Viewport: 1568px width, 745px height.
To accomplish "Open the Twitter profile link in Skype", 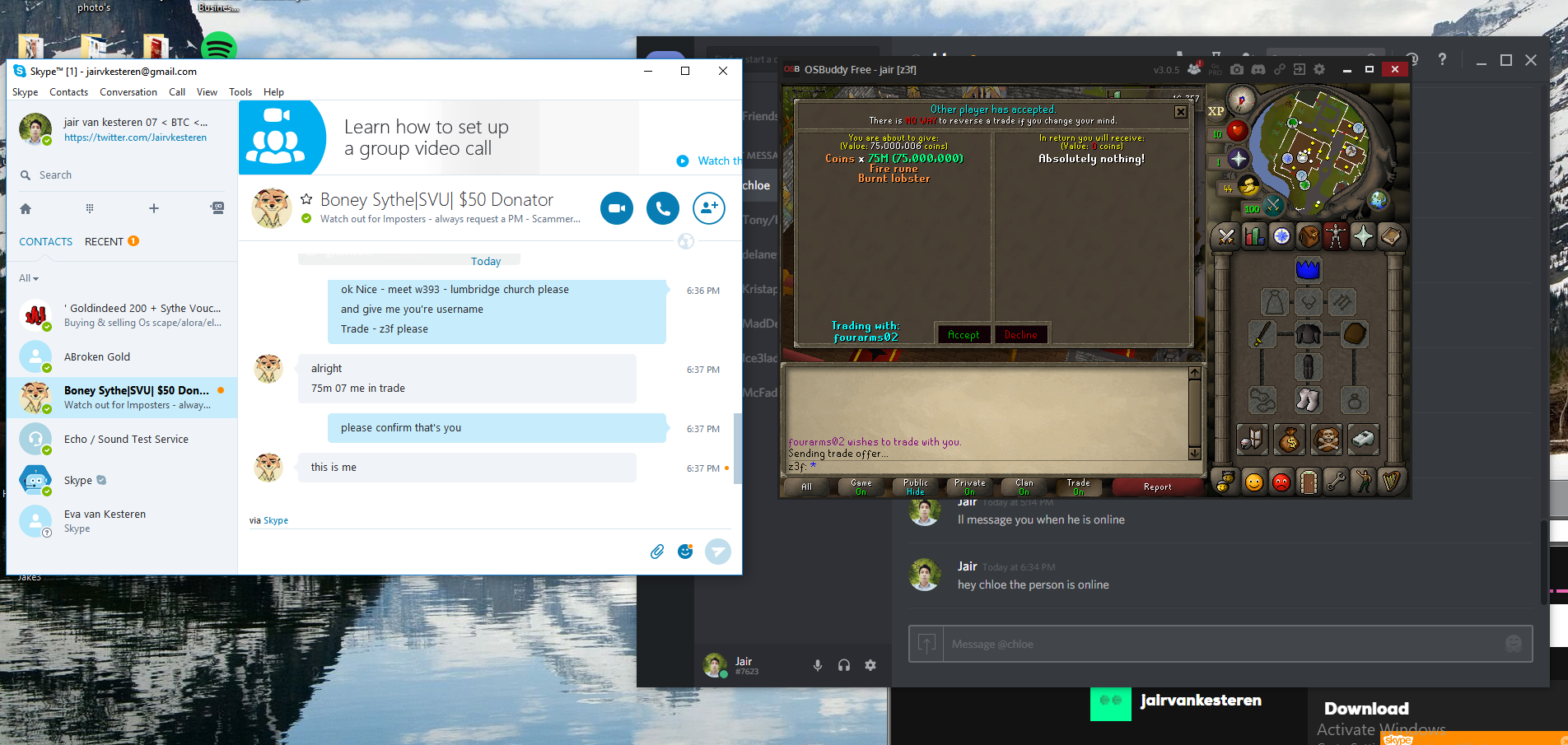I will tap(135, 137).
